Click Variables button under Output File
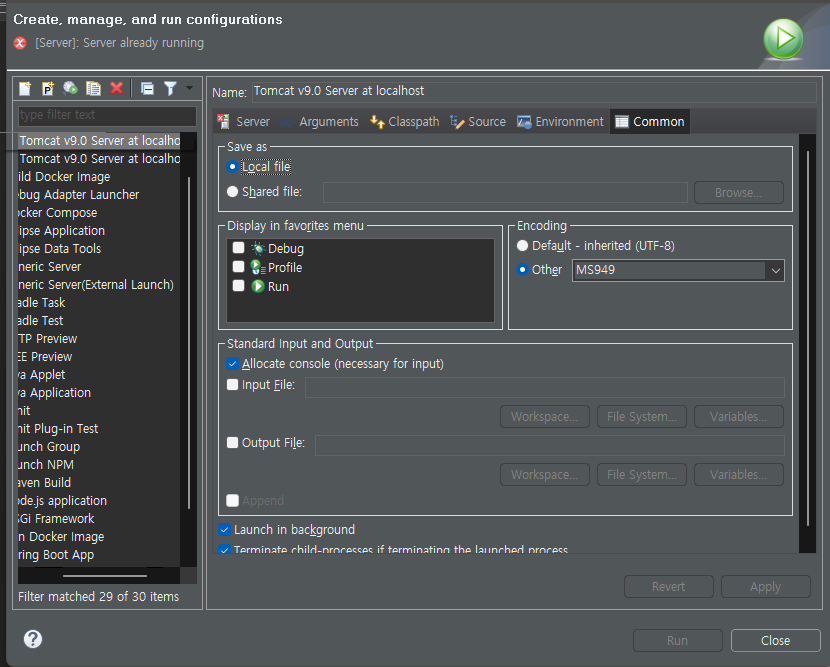 (x=738, y=474)
